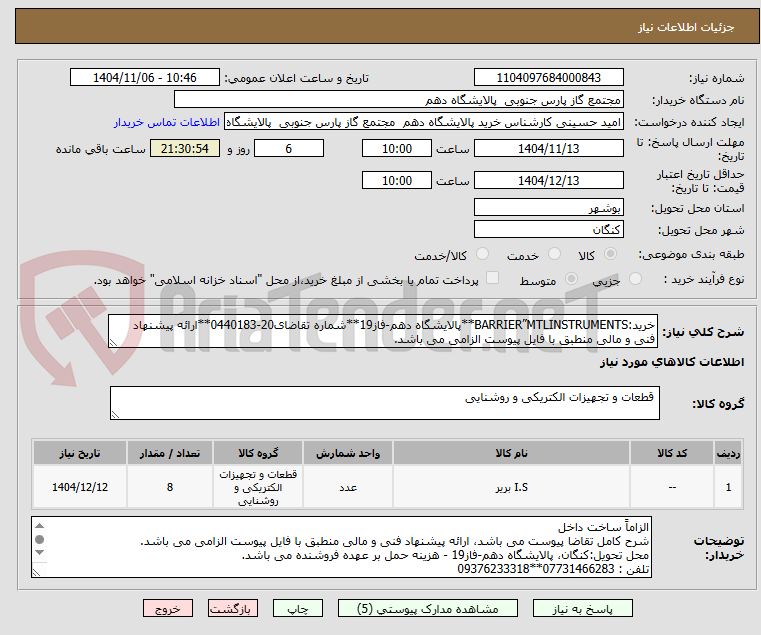Click the price validity date 1404/12/13
This screenshot has height=635, width=761.
coord(548,181)
